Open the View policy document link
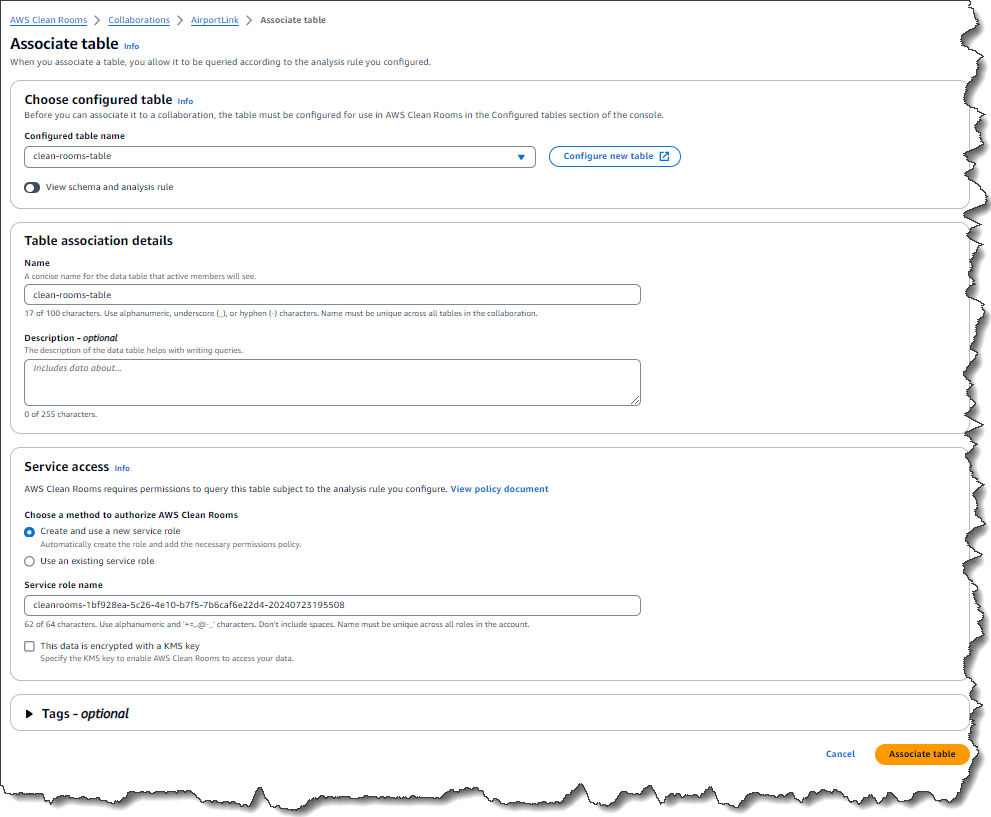The width and height of the screenshot is (991, 817). coord(499,489)
